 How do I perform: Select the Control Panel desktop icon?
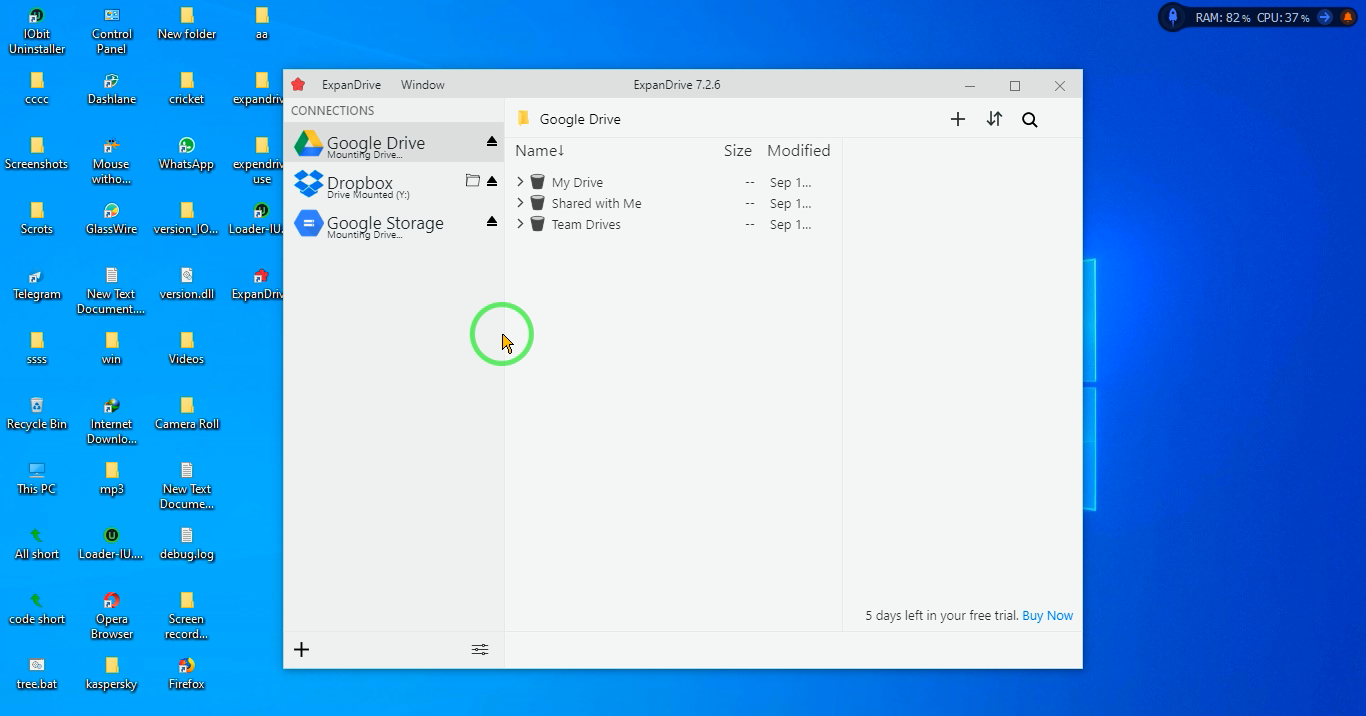coord(112,31)
